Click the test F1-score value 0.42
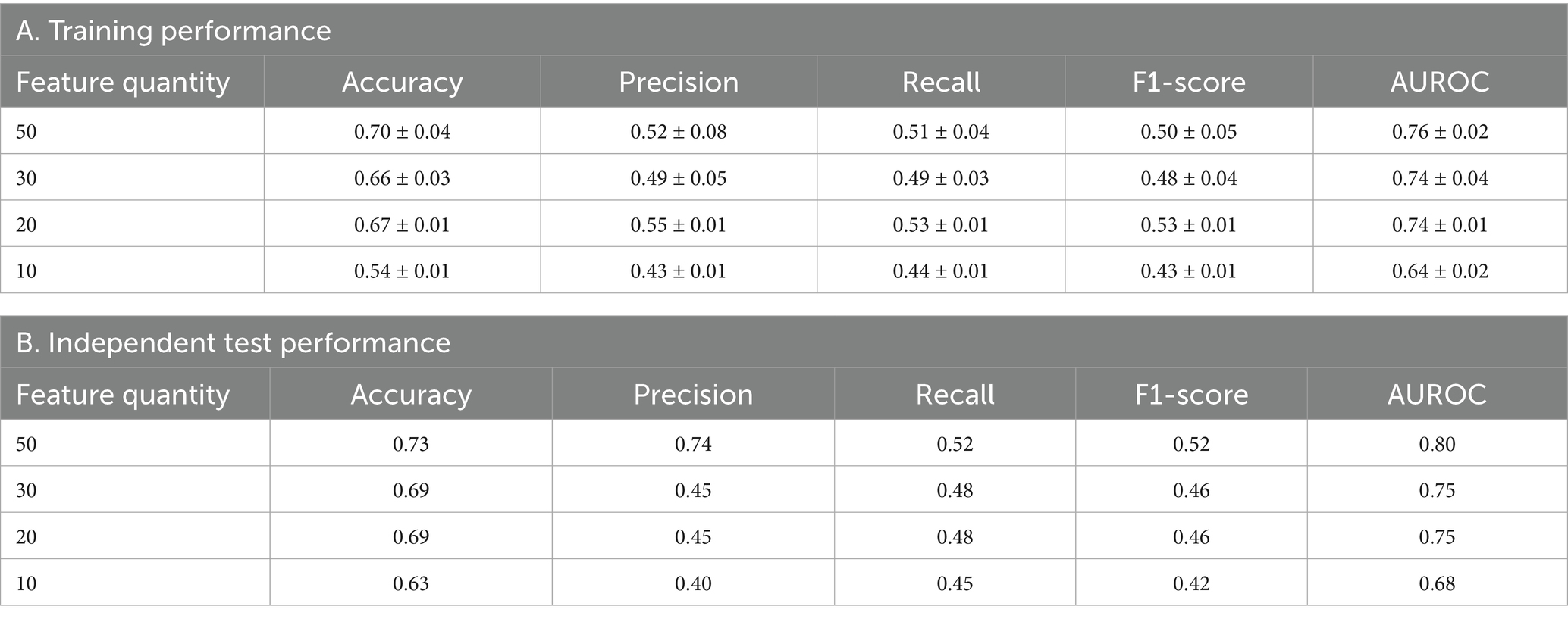 tap(1191, 583)
